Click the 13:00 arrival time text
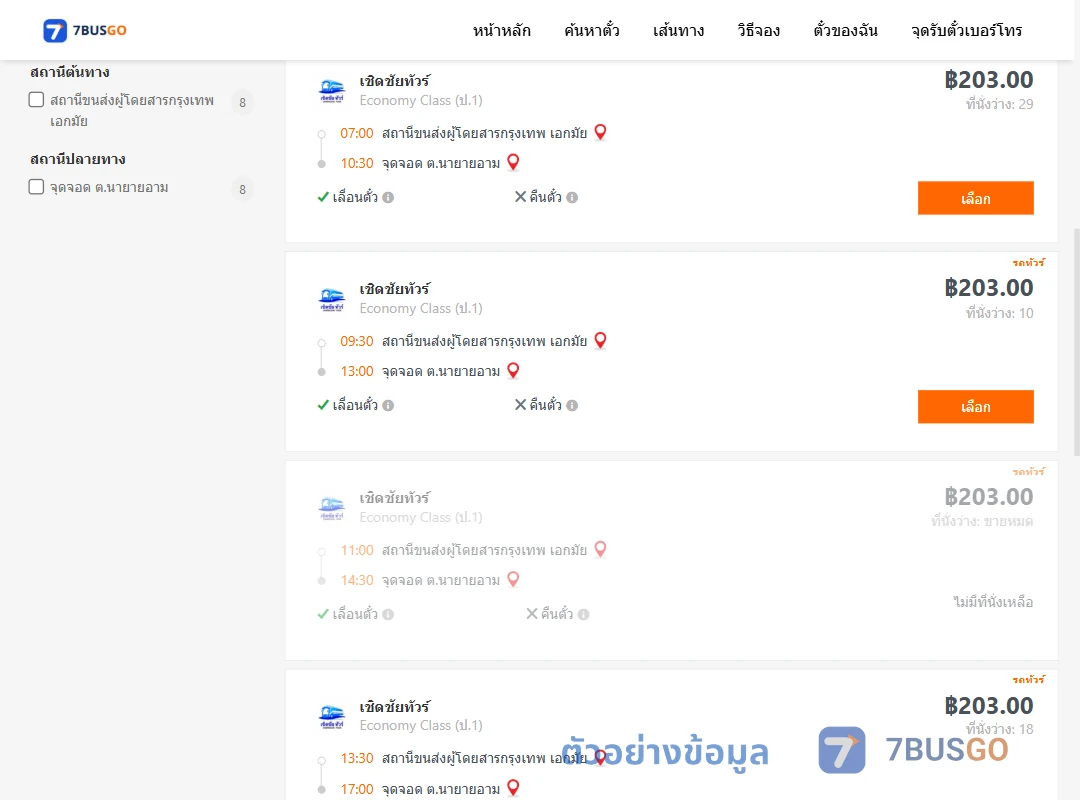The height and width of the screenshot is (800, 1080). point(357,371)
